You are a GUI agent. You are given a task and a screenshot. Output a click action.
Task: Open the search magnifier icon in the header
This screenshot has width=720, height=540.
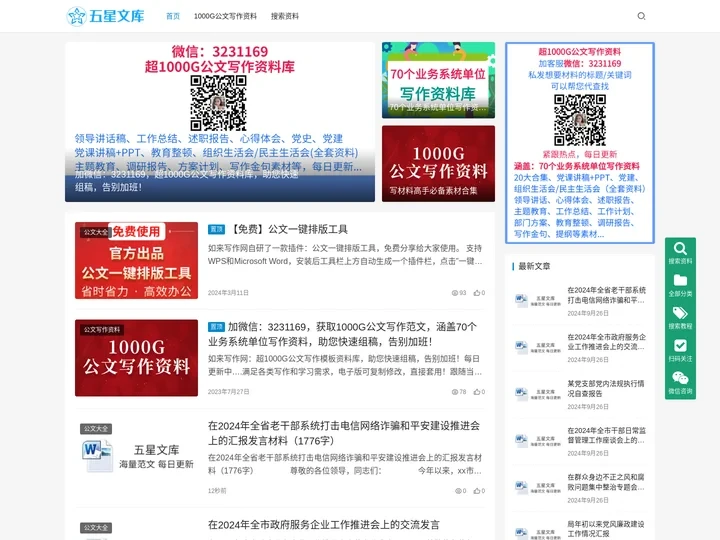[x=641, y=16]
